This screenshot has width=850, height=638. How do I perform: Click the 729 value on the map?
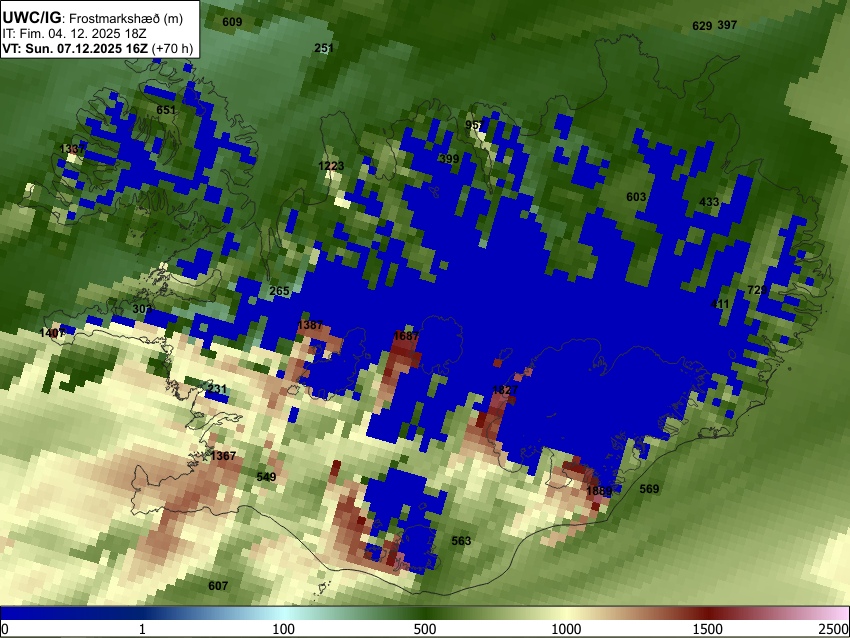(x=757, y=290)
